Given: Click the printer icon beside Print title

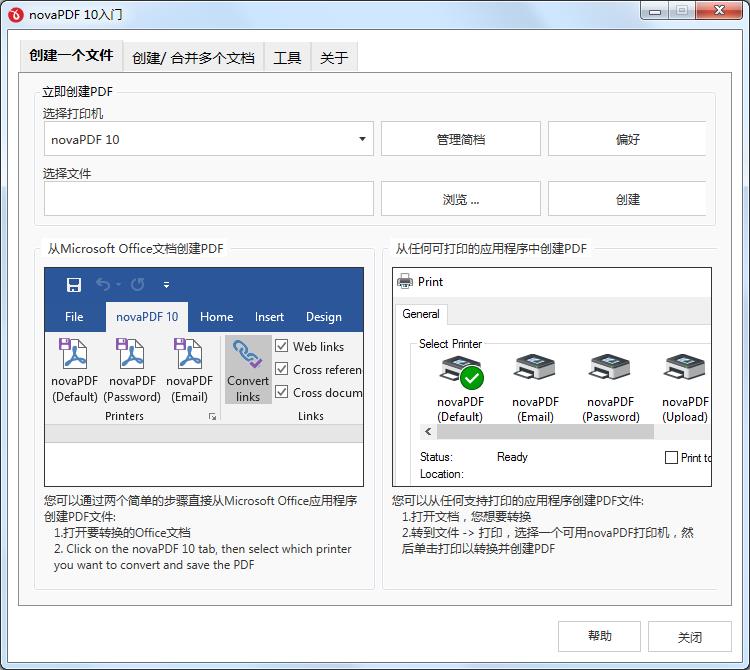Looking at the screenshot, I should coord(405,281).
